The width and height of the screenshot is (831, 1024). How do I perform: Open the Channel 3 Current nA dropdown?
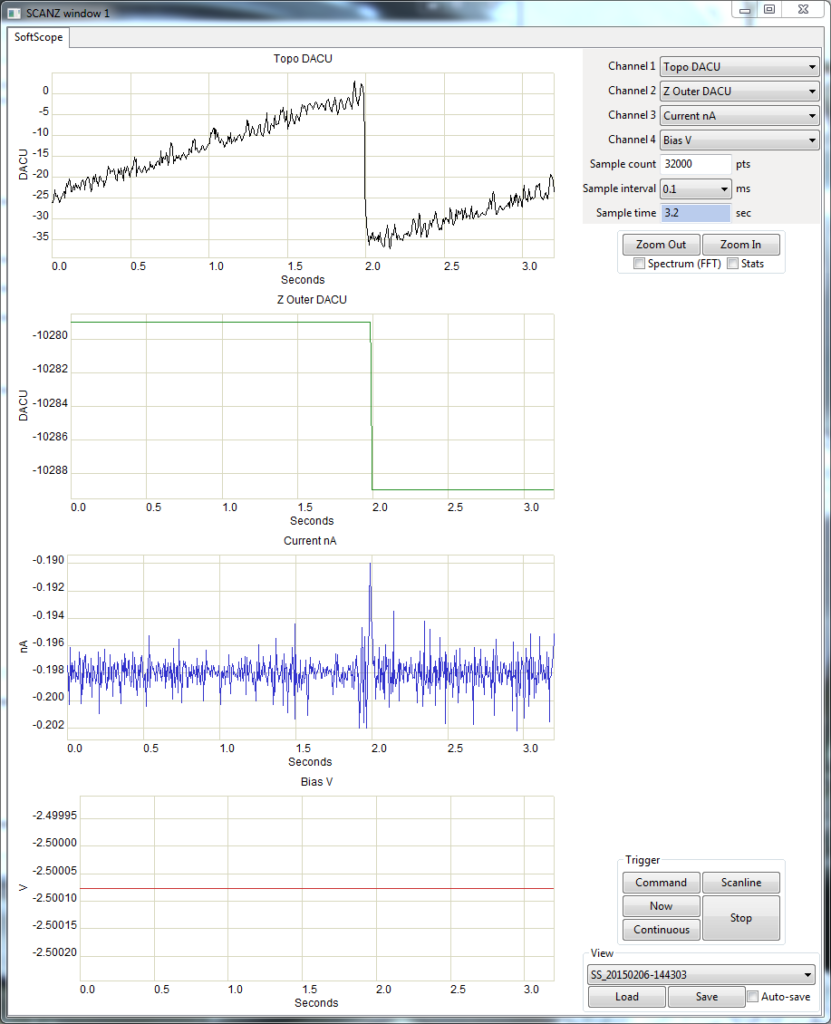point(740,116)
